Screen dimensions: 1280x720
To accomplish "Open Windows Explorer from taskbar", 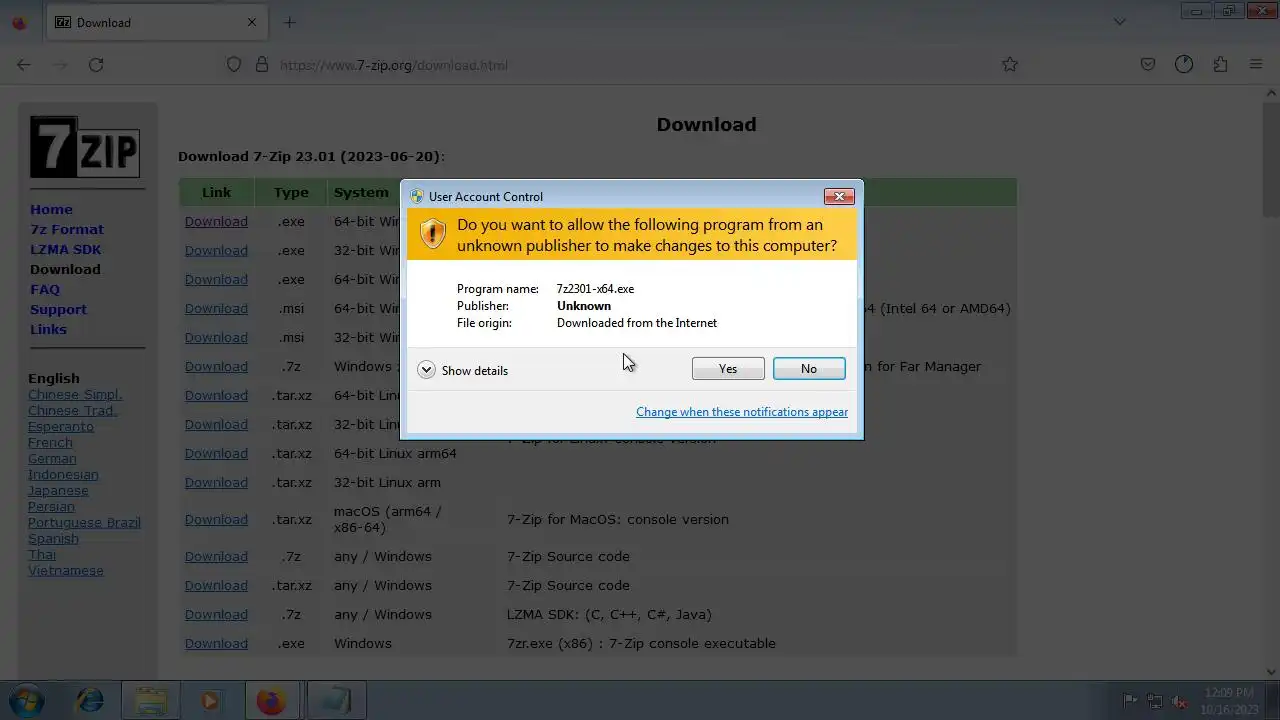I will click(151, 701).
